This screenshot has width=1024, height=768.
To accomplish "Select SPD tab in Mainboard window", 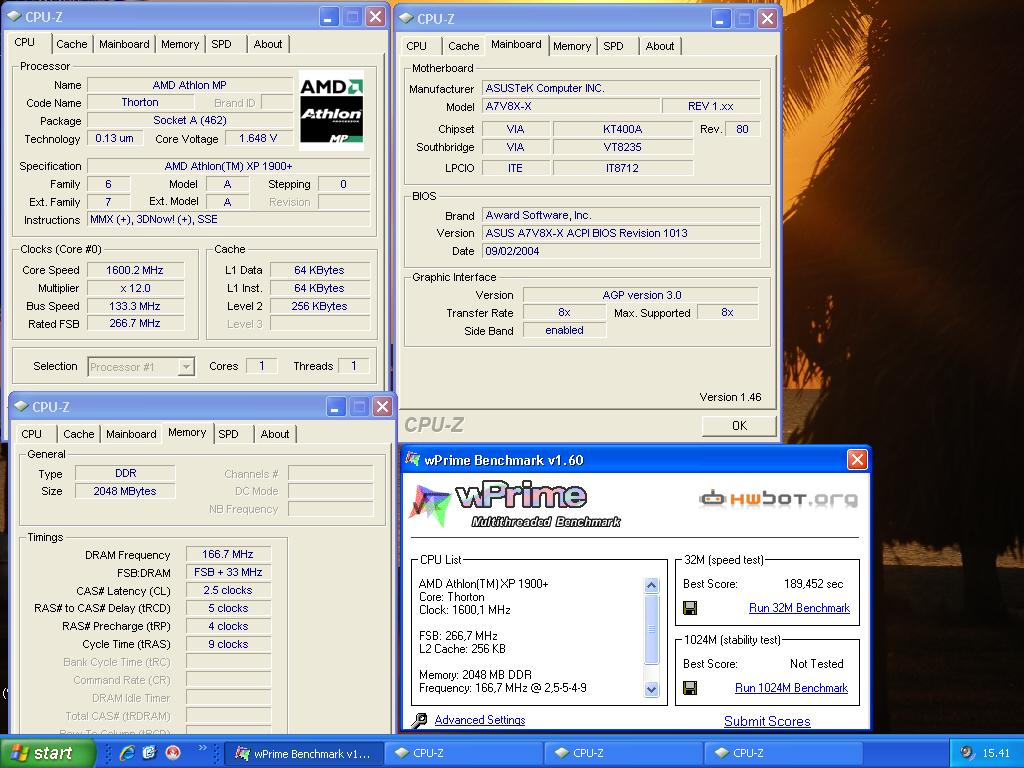I will 613,46.
